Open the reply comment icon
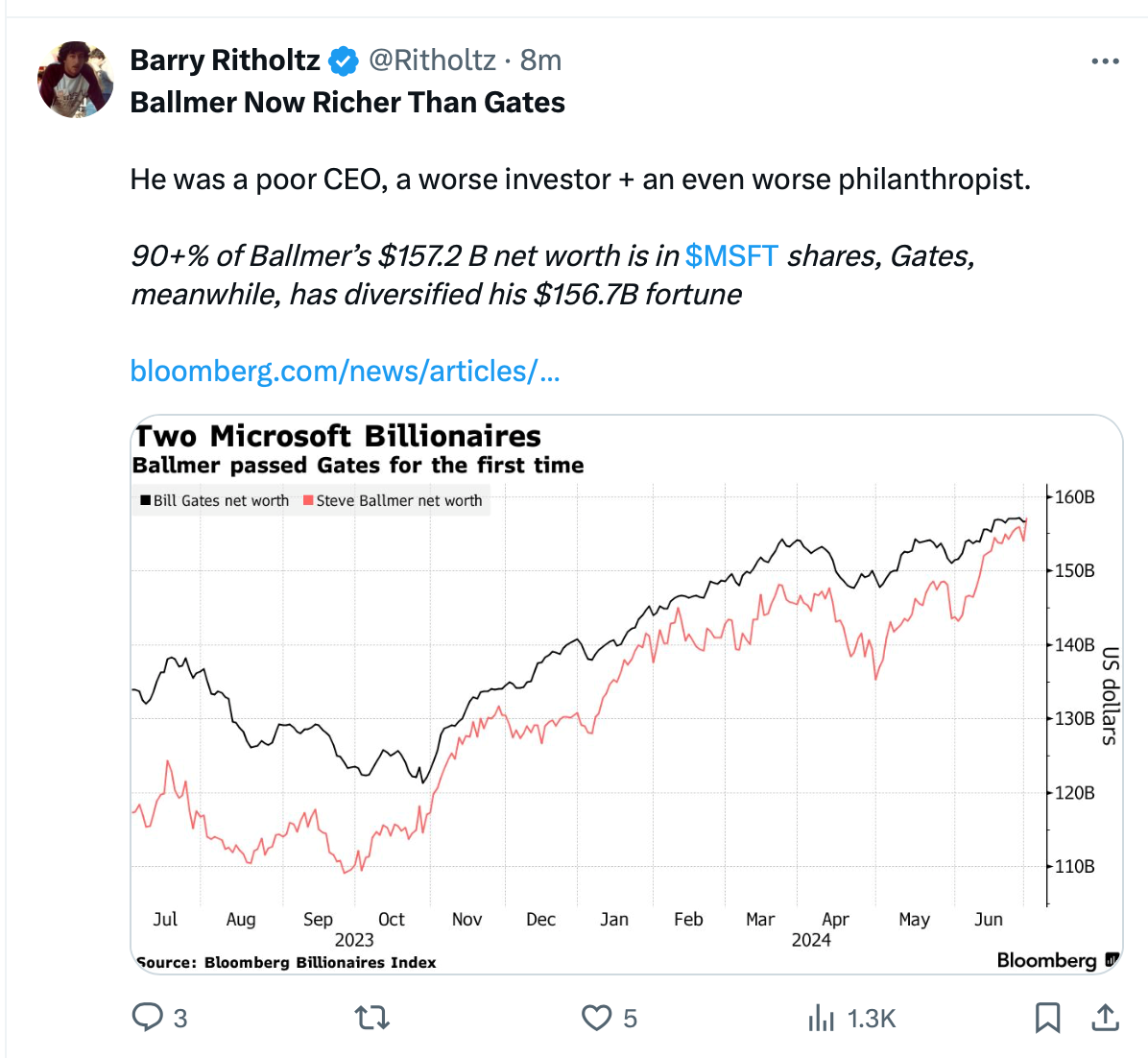The width and height of the screenshot is (1148, 1058). [x=147, y=1018]
